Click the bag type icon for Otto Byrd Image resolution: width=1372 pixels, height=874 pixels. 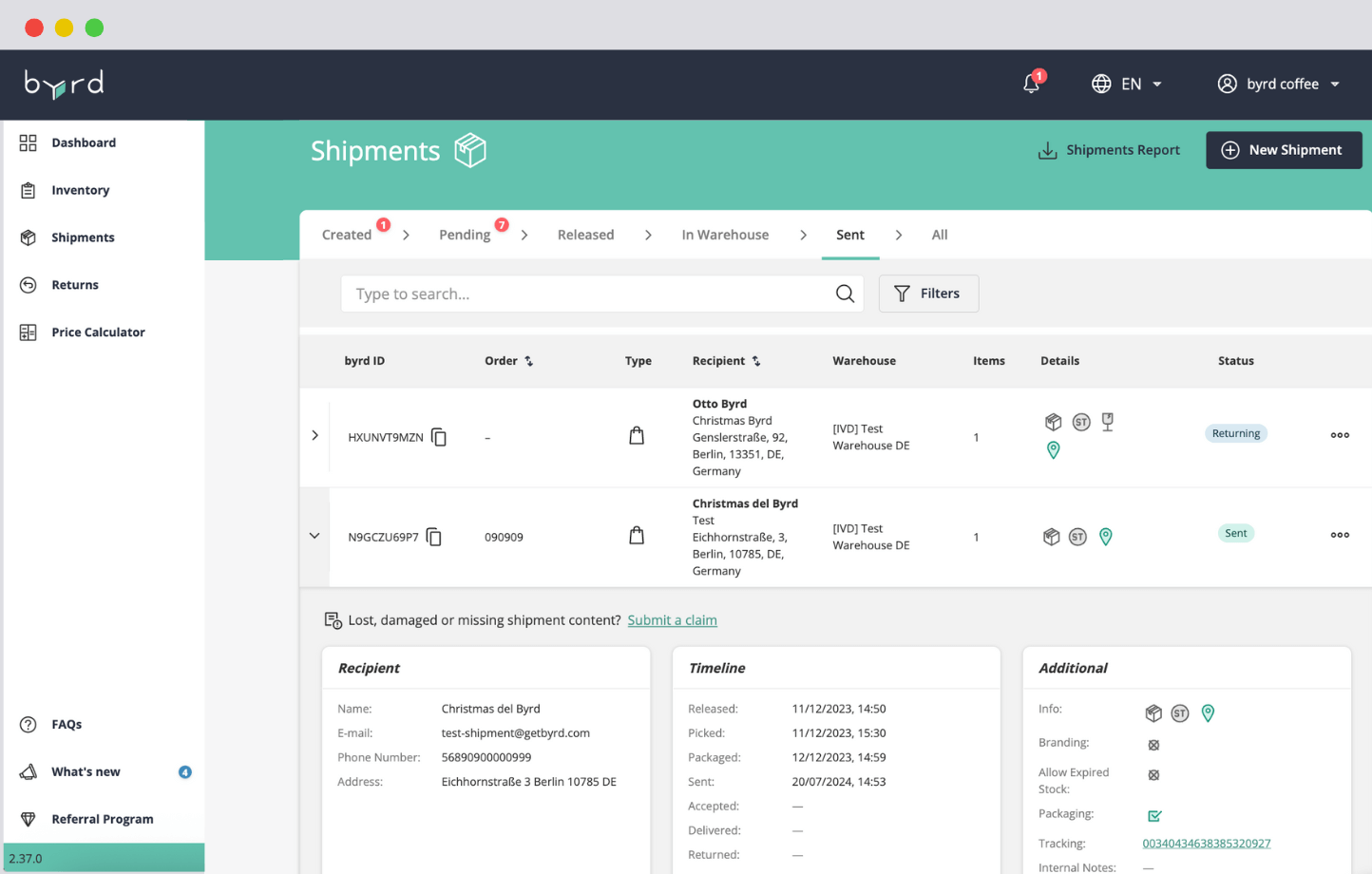(x=637, y=436)
